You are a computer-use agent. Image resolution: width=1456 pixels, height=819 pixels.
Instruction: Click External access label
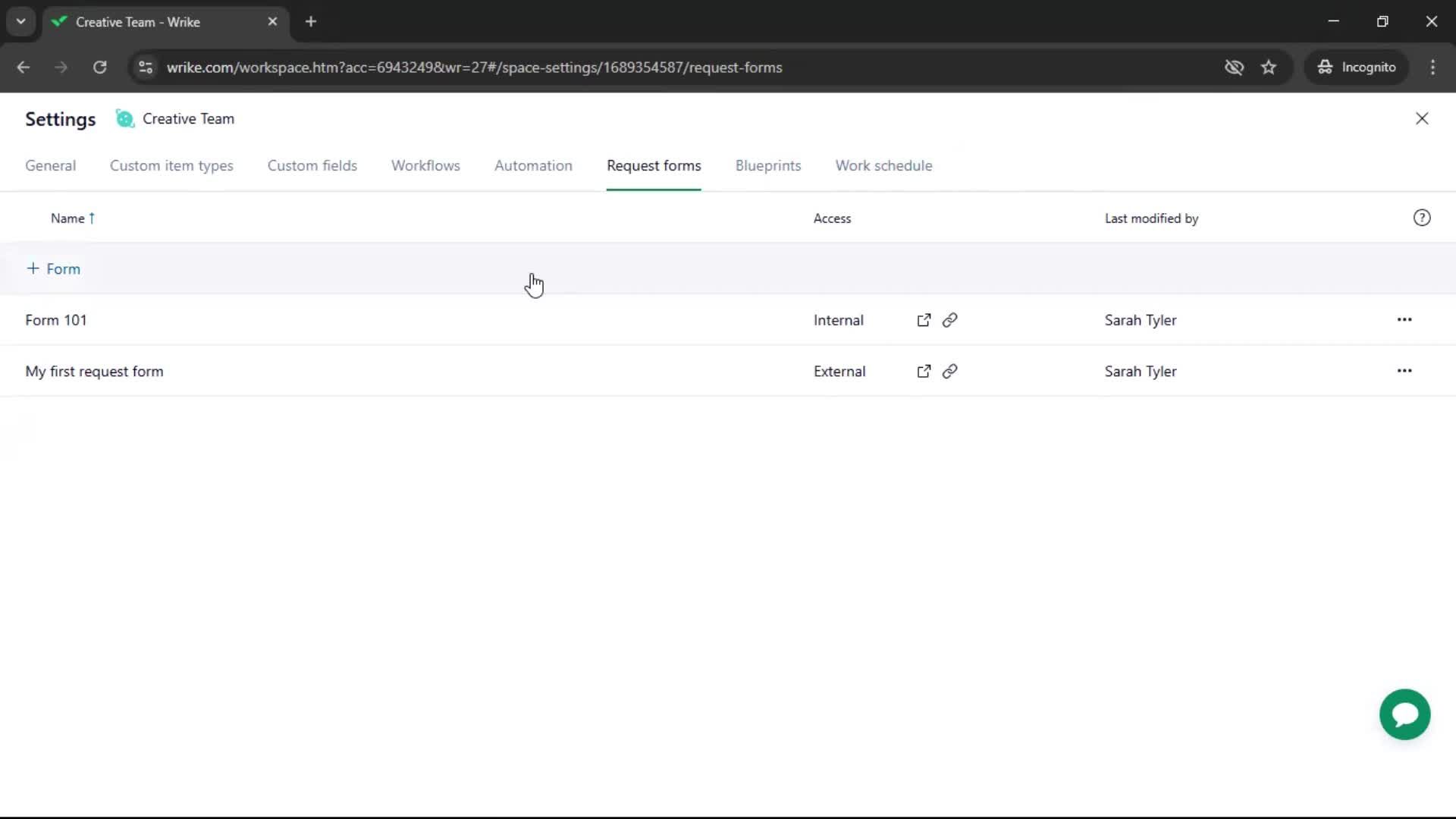839,371
